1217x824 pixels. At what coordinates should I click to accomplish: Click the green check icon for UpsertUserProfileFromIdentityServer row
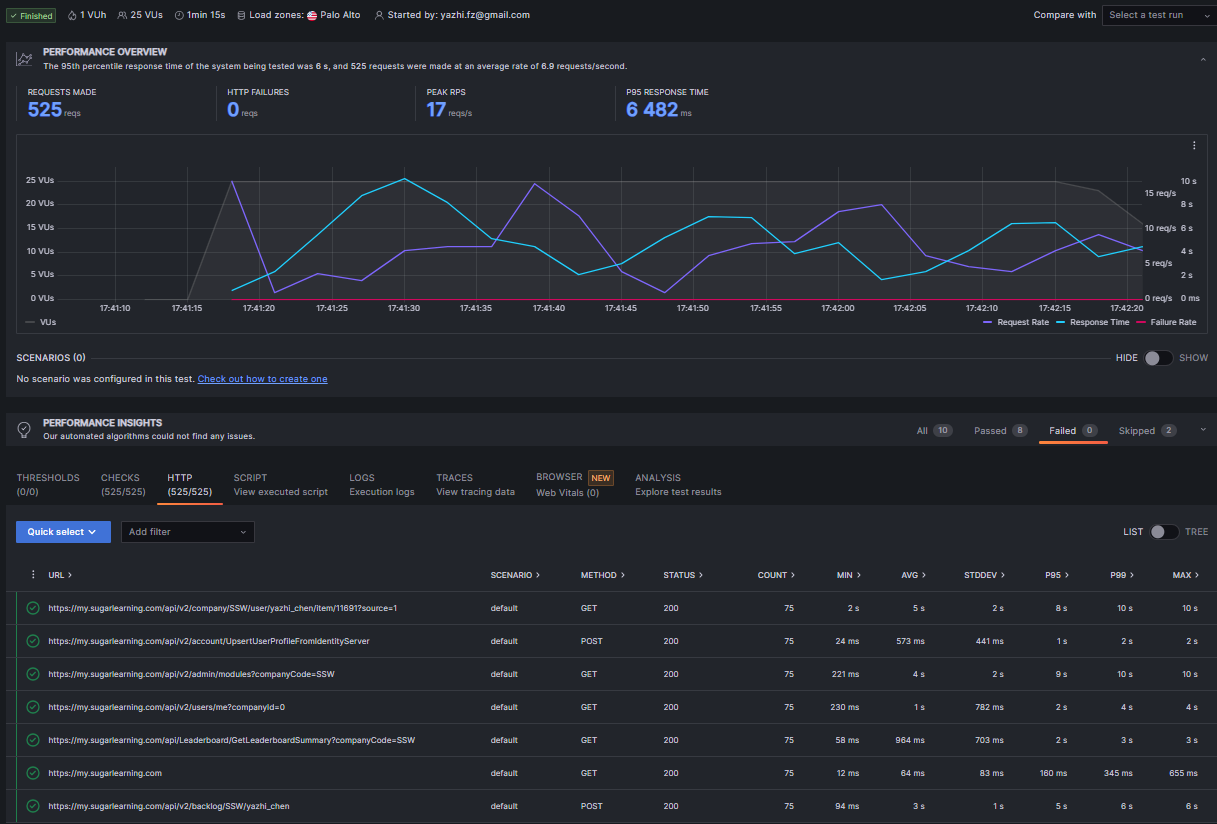point(33,641)
